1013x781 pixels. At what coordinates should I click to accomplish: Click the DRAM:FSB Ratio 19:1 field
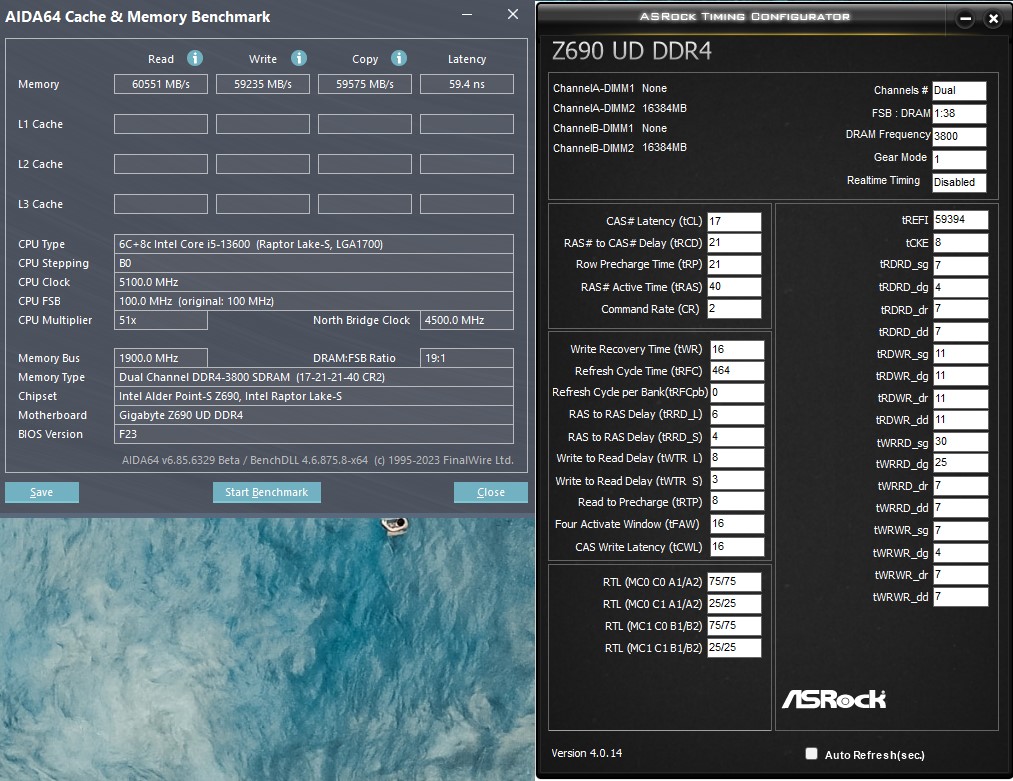pos(467,358)
